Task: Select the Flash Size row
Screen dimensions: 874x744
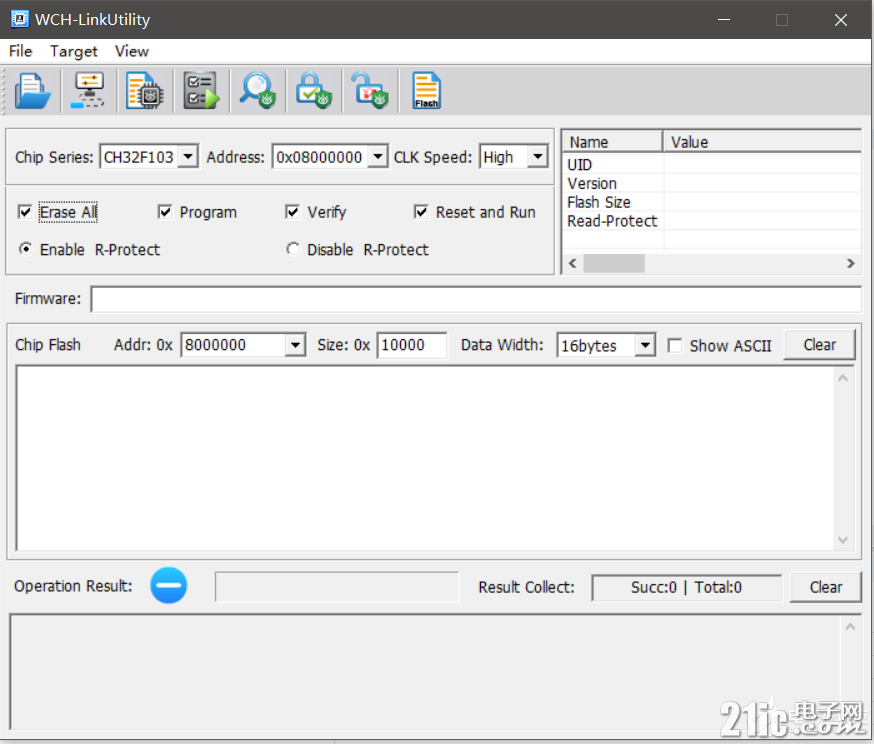Action: [712, 202]
